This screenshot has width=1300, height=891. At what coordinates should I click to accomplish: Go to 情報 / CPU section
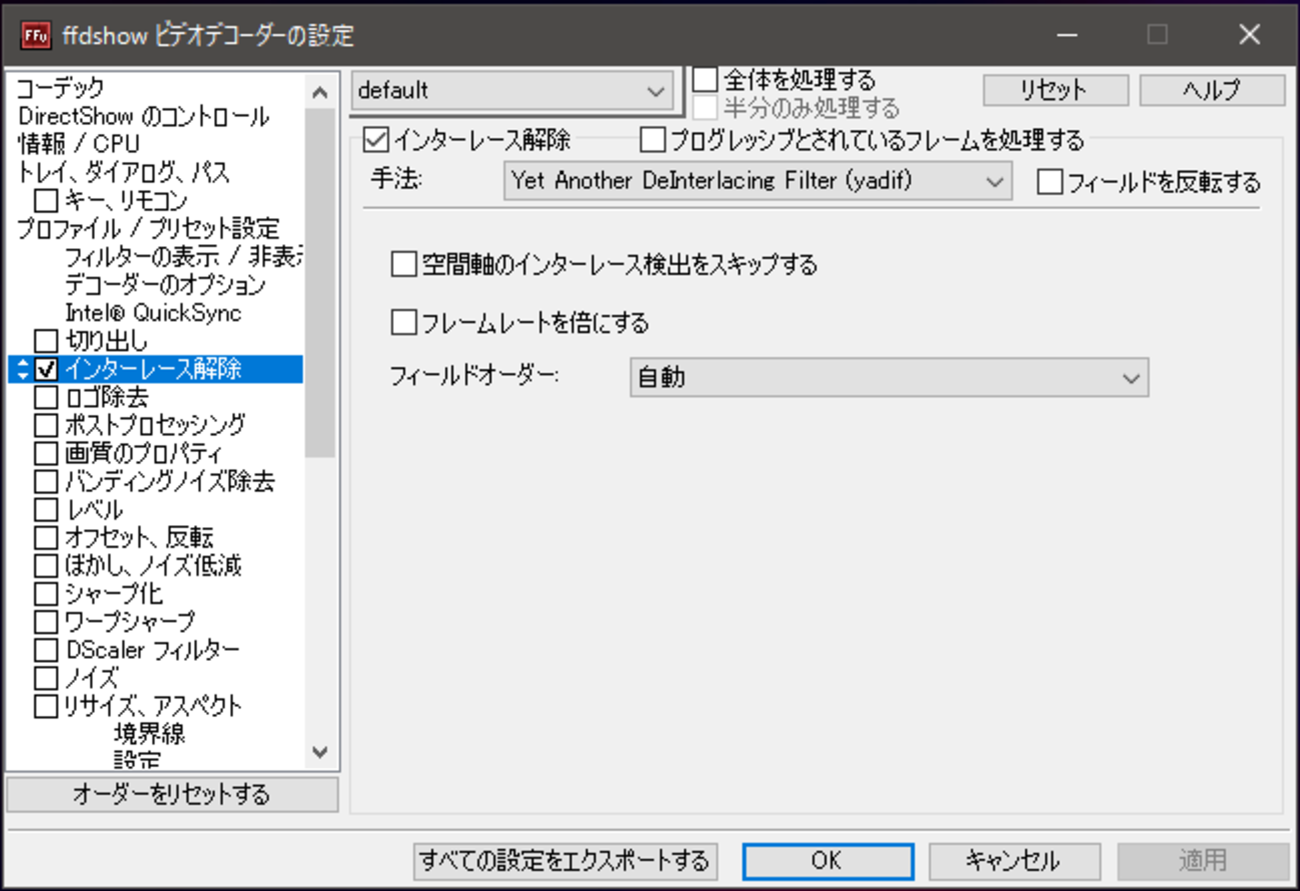(79, 144)
